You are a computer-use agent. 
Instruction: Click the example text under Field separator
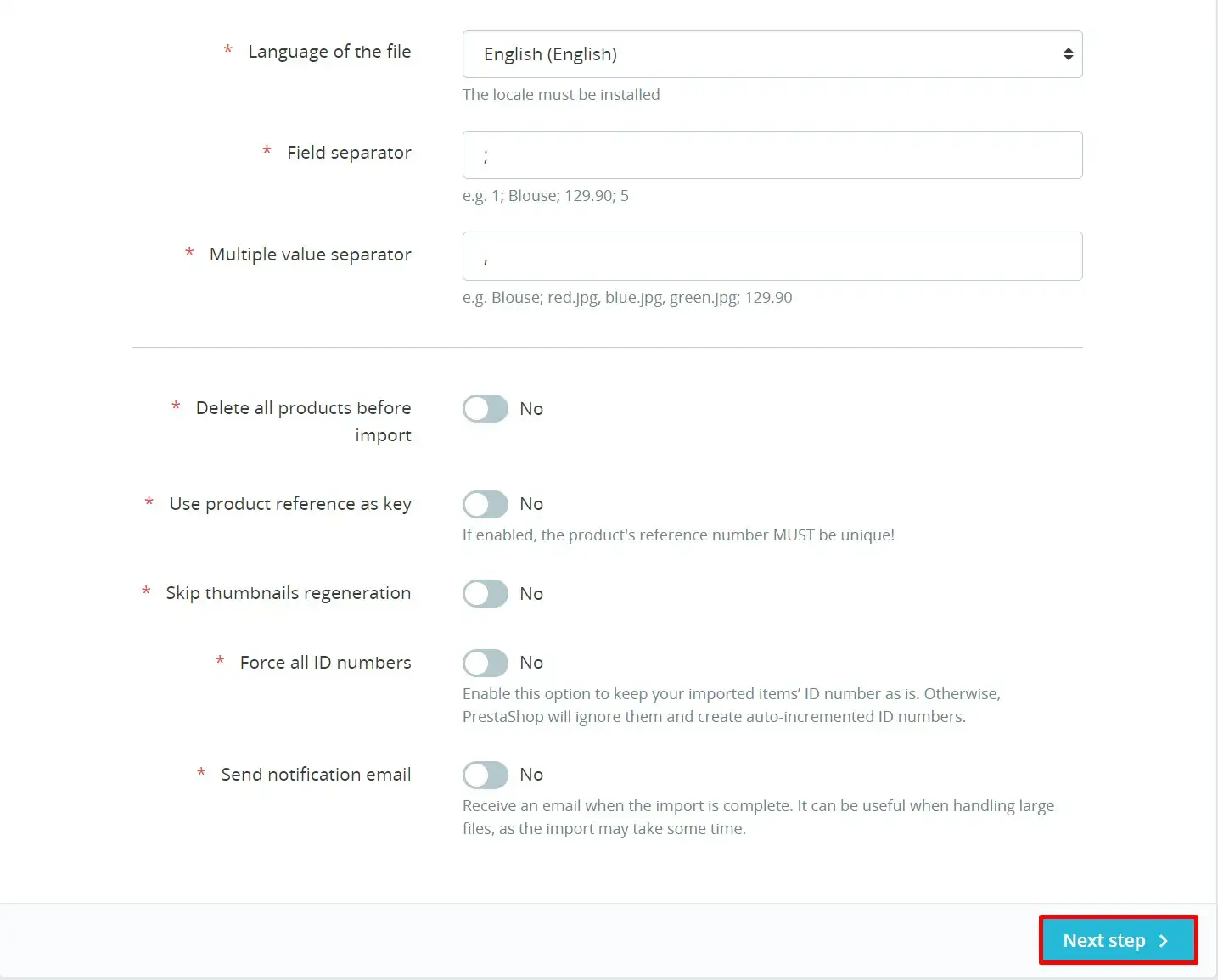pyautogui.click(x=544, y=195)
